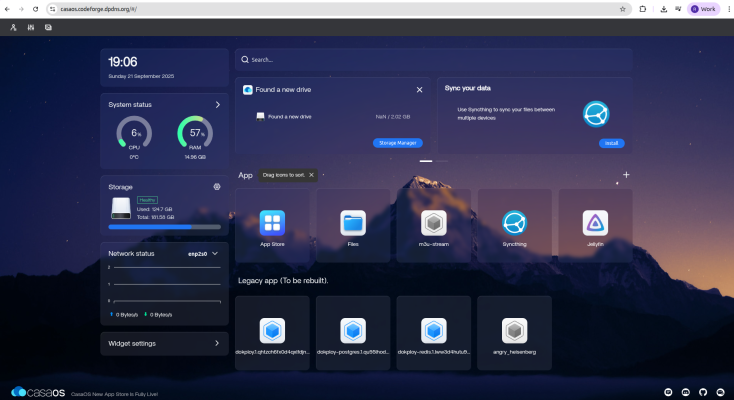The height and width of the screenshot is (400, 734).
Task: Click the Storage Manager button
Action: click(x=397, y=143)
